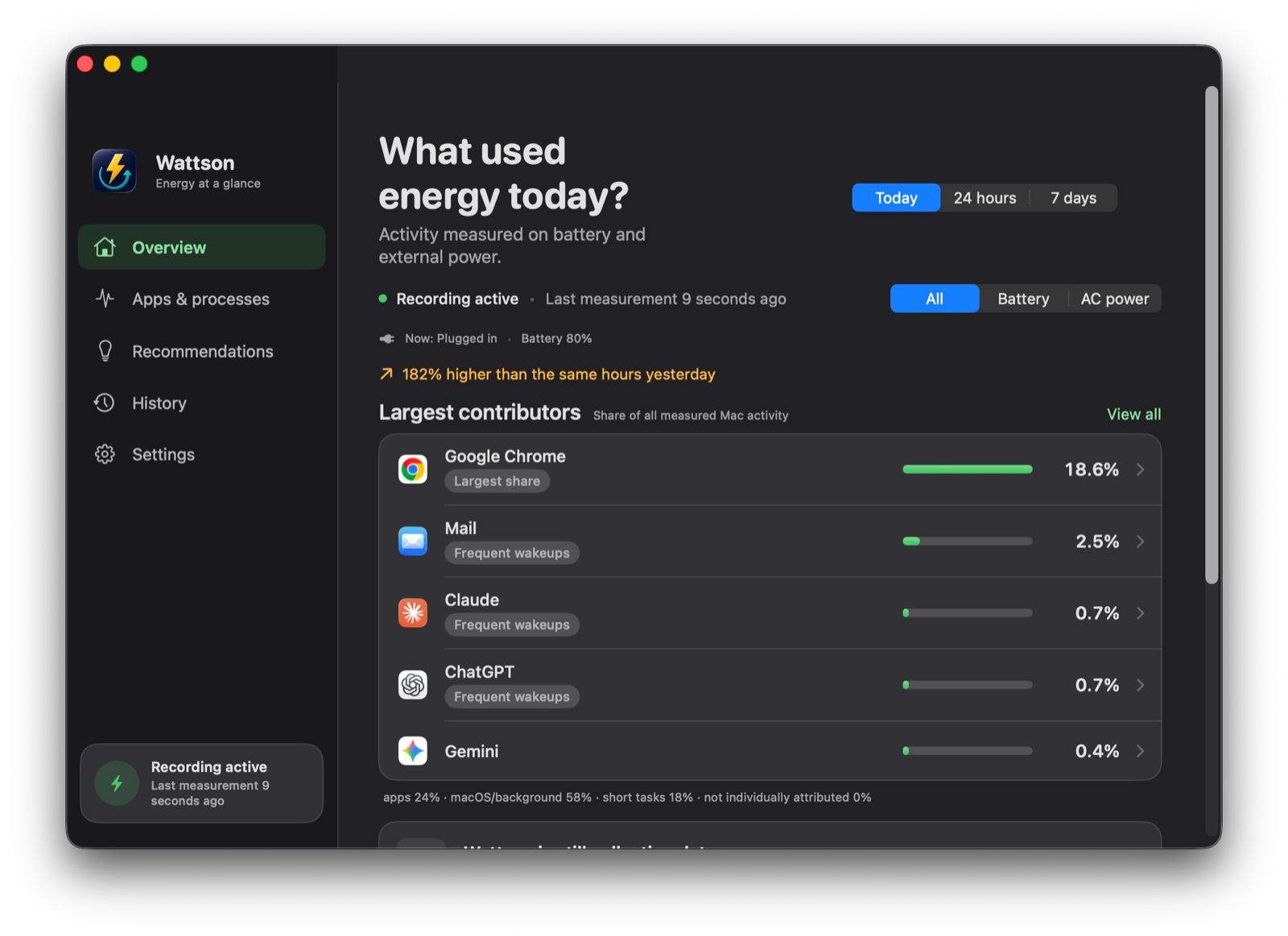Filter by Battery power only
Screen dimensions: 1288x936
point(1023,299)
